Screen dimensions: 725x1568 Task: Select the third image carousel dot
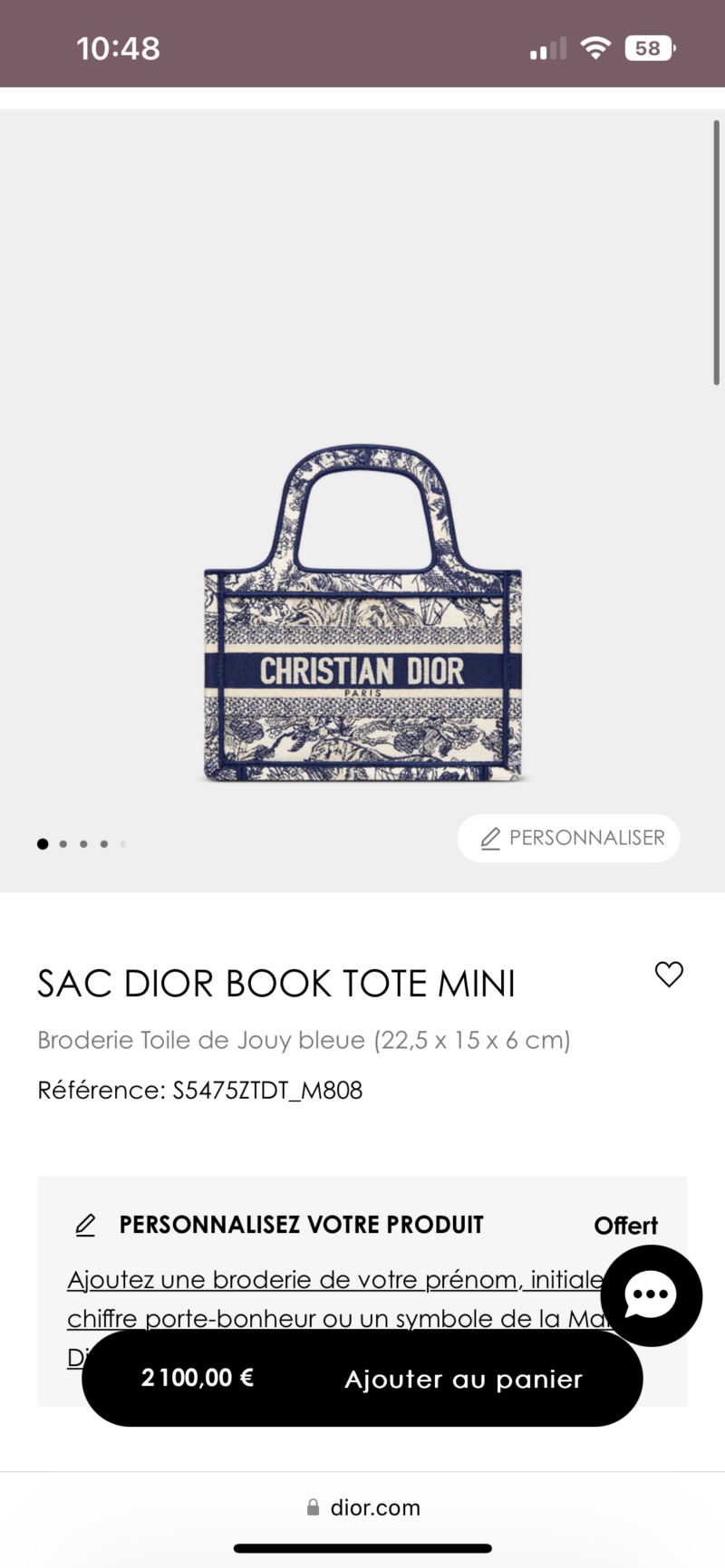[83, 843]
